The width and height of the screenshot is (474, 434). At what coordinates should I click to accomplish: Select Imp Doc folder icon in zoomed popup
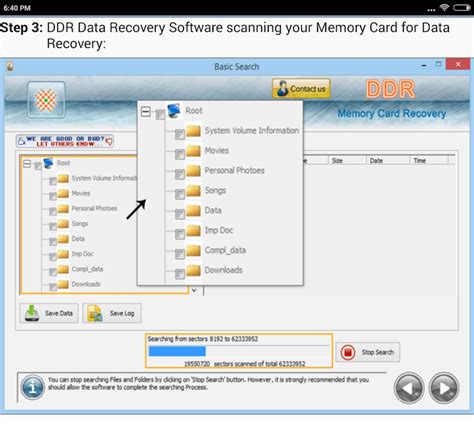coord(193,230)
